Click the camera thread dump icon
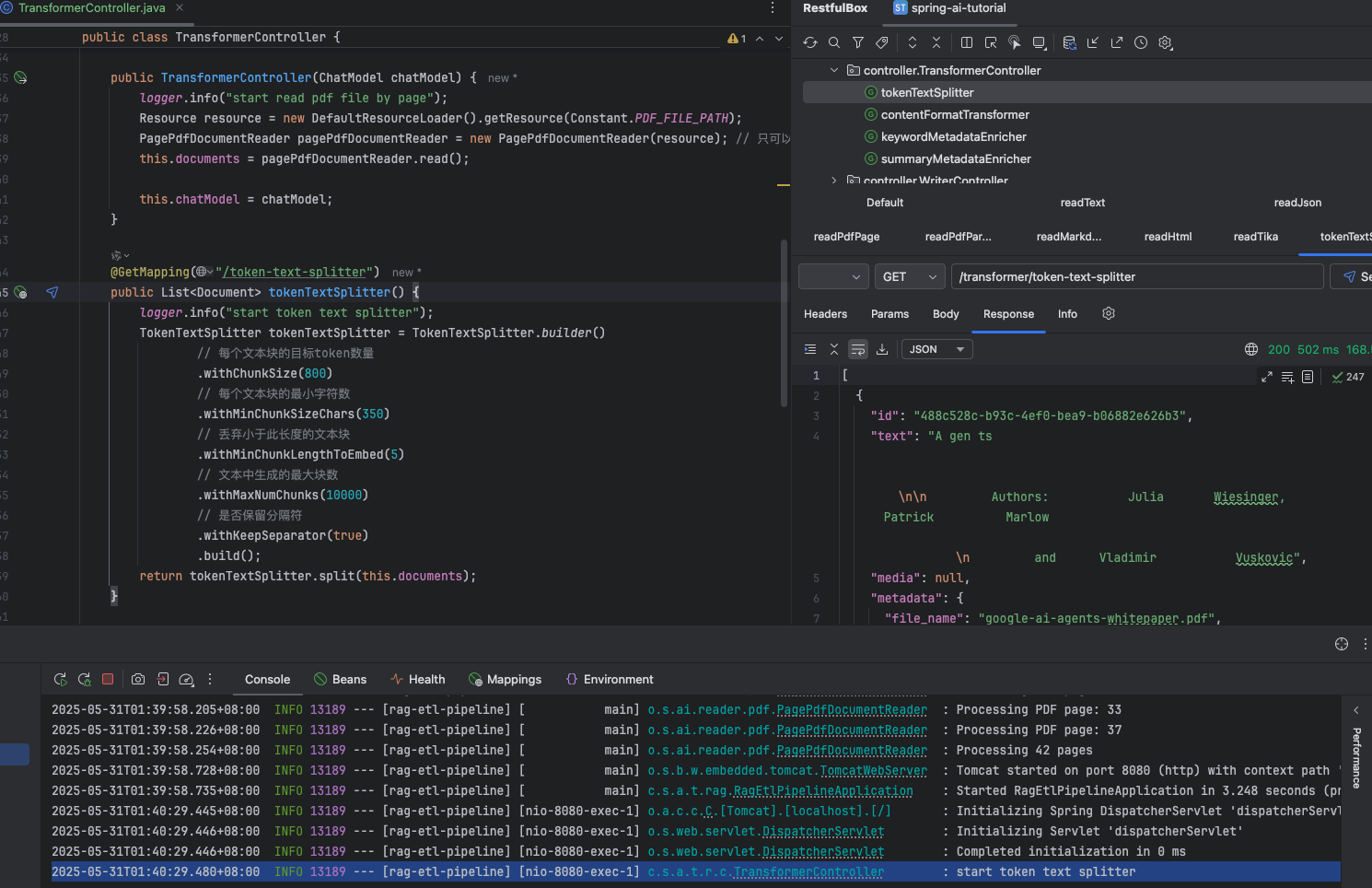This screenshot has width=1372, height=888. [x=138, y=679]
